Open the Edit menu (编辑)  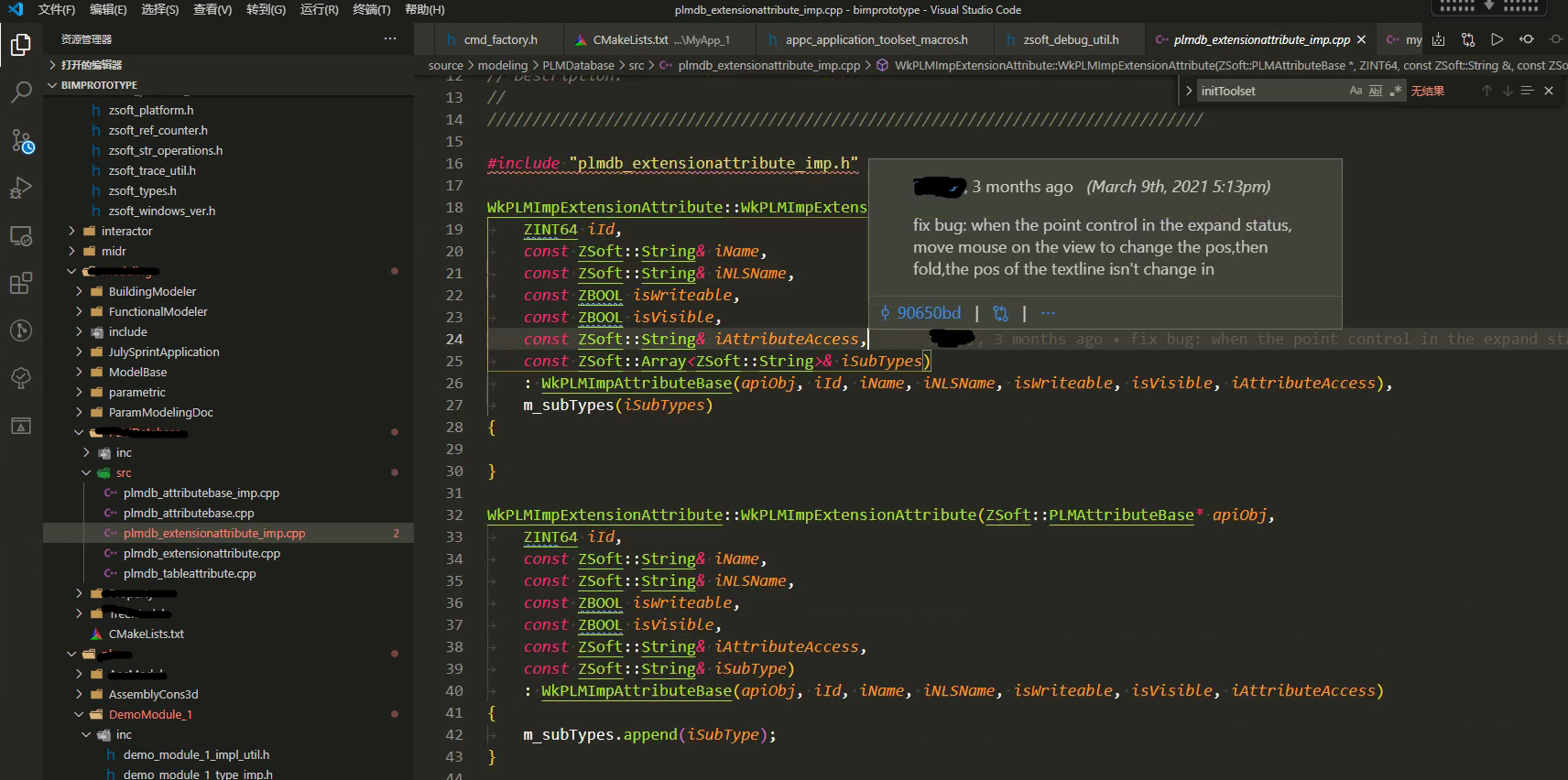tap(108, 9)
